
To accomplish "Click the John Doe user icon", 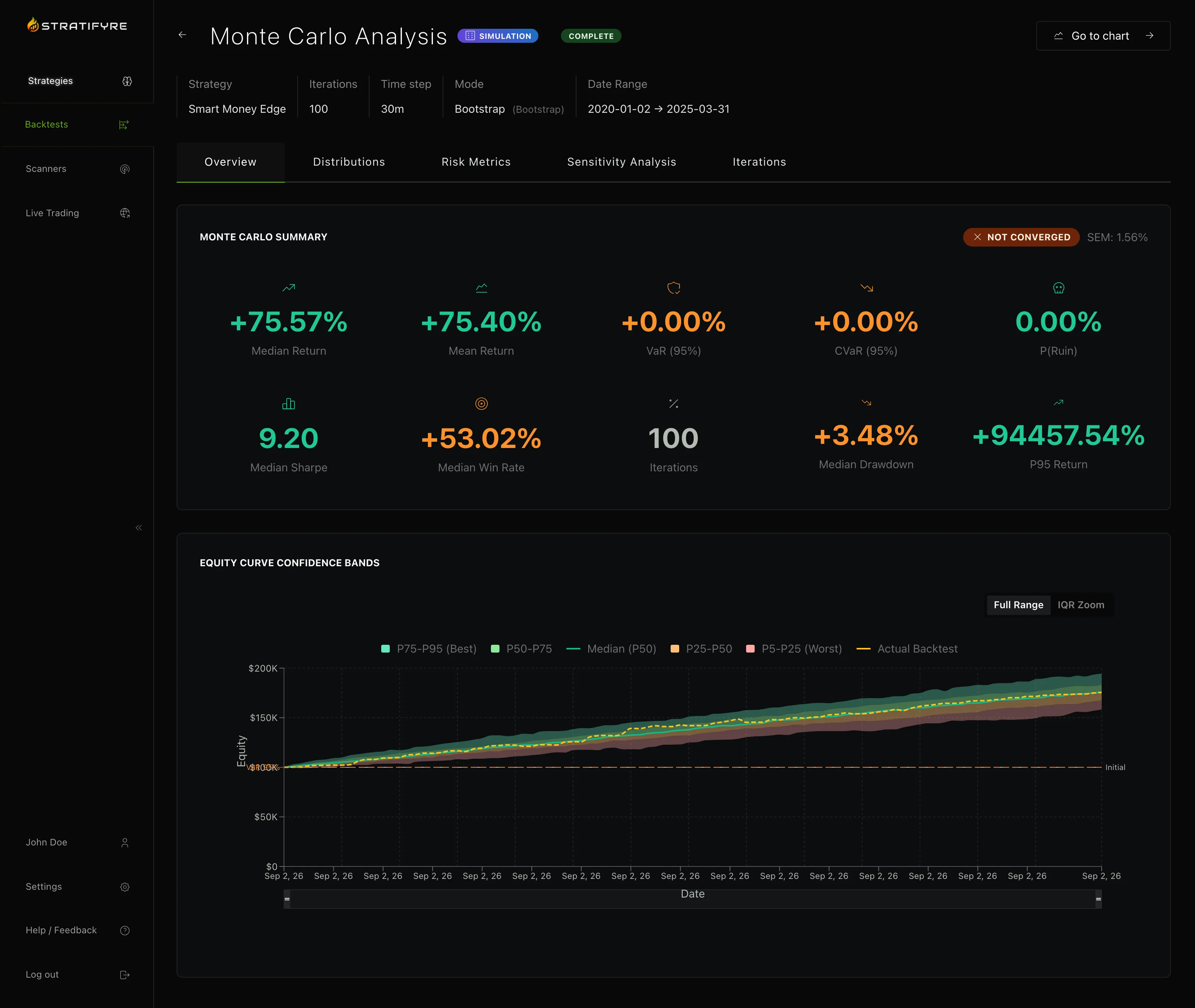I will (x=124, y=843).
